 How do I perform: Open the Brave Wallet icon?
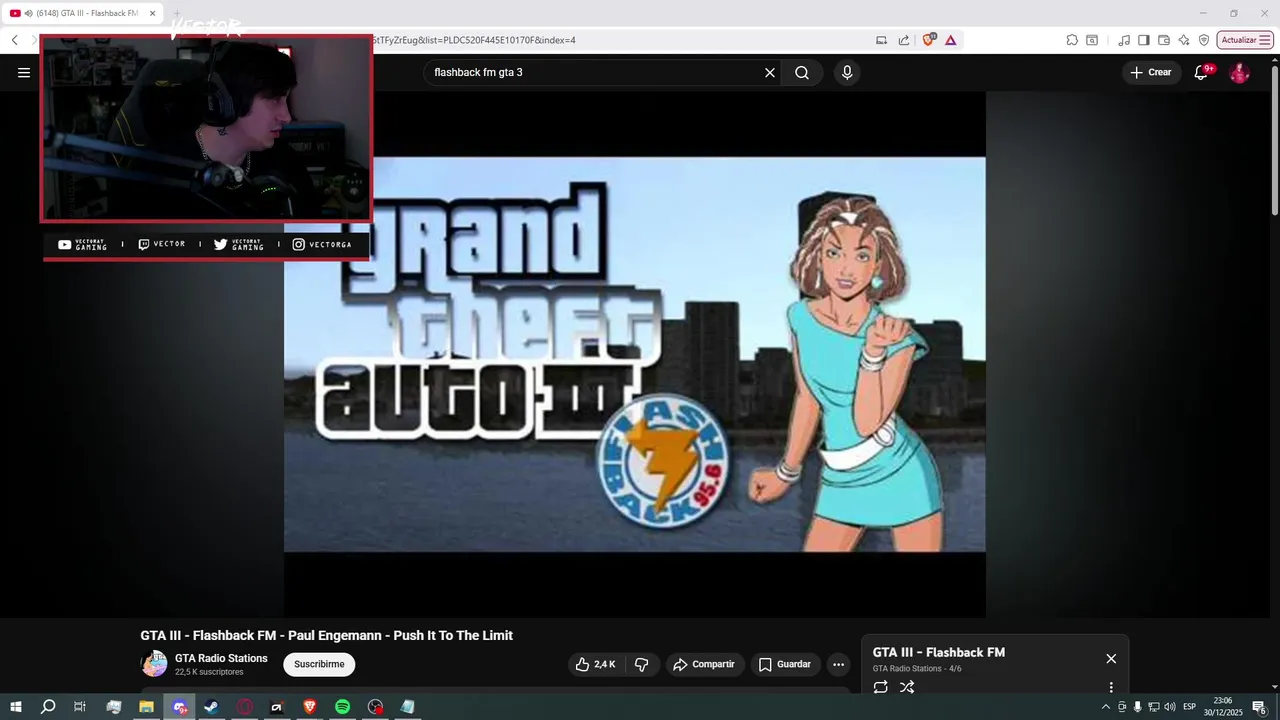pyautogui.click(x=1164, y=40)
